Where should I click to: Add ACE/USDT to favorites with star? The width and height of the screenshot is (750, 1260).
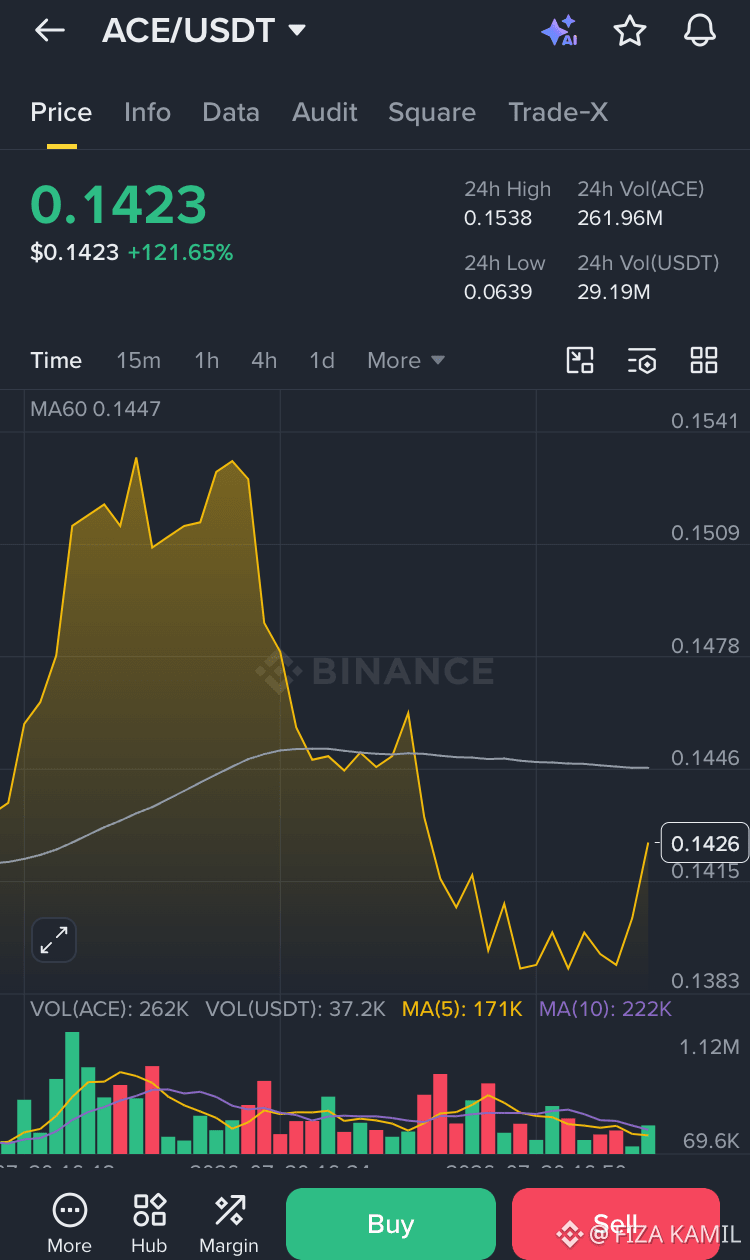tap(629, 31)
